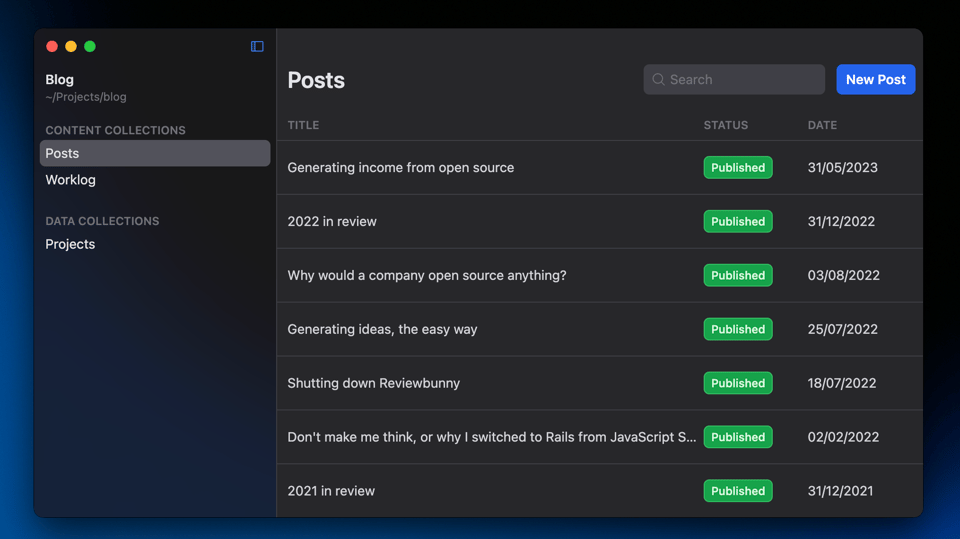960x539 pixels.
Task: Open 'Why would a company open source anything?'
Action: coord(426,276)
